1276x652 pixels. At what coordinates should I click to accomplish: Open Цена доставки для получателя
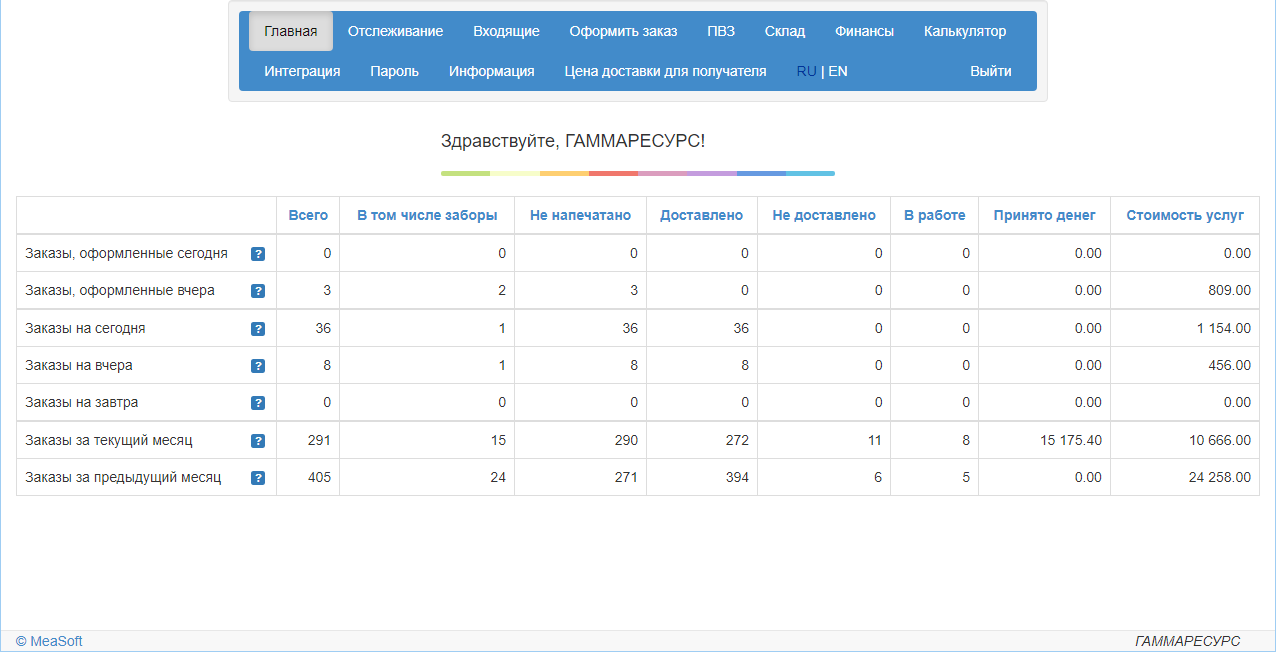click(x=665, y=71)
